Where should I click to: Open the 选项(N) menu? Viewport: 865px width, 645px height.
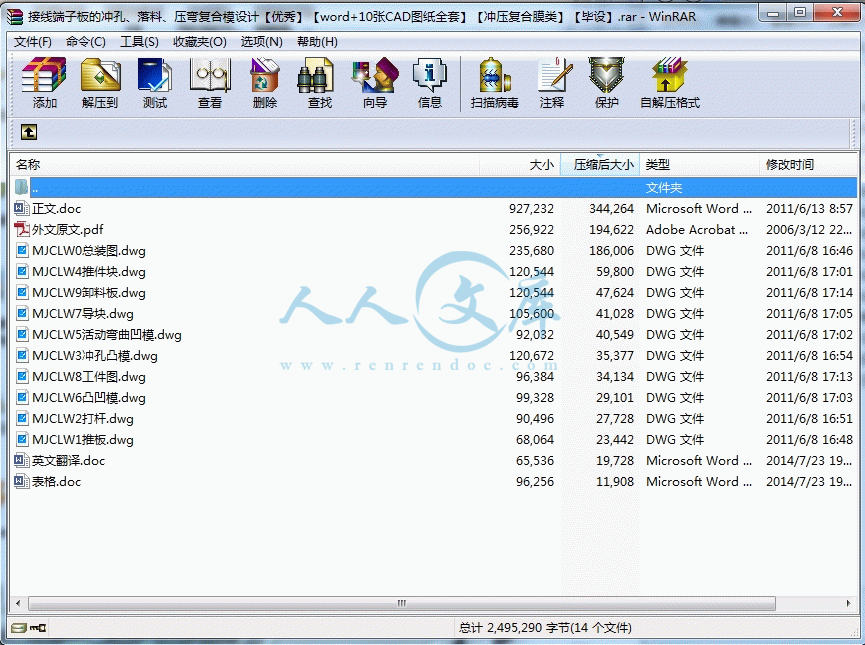261,42
